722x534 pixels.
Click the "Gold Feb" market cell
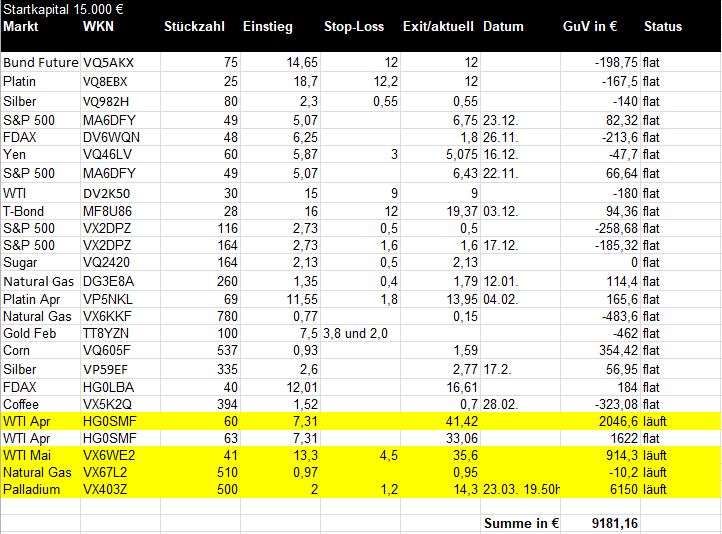pyautogui.click(x=30, y=333)
